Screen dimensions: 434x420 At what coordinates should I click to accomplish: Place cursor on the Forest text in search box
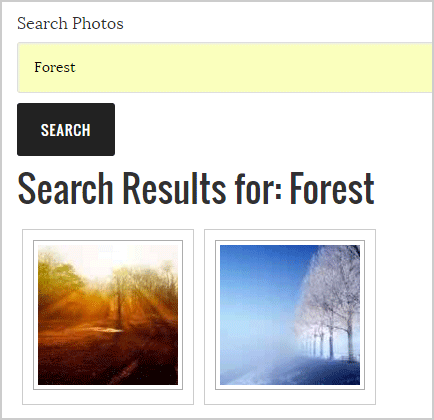tap(55, 67)
